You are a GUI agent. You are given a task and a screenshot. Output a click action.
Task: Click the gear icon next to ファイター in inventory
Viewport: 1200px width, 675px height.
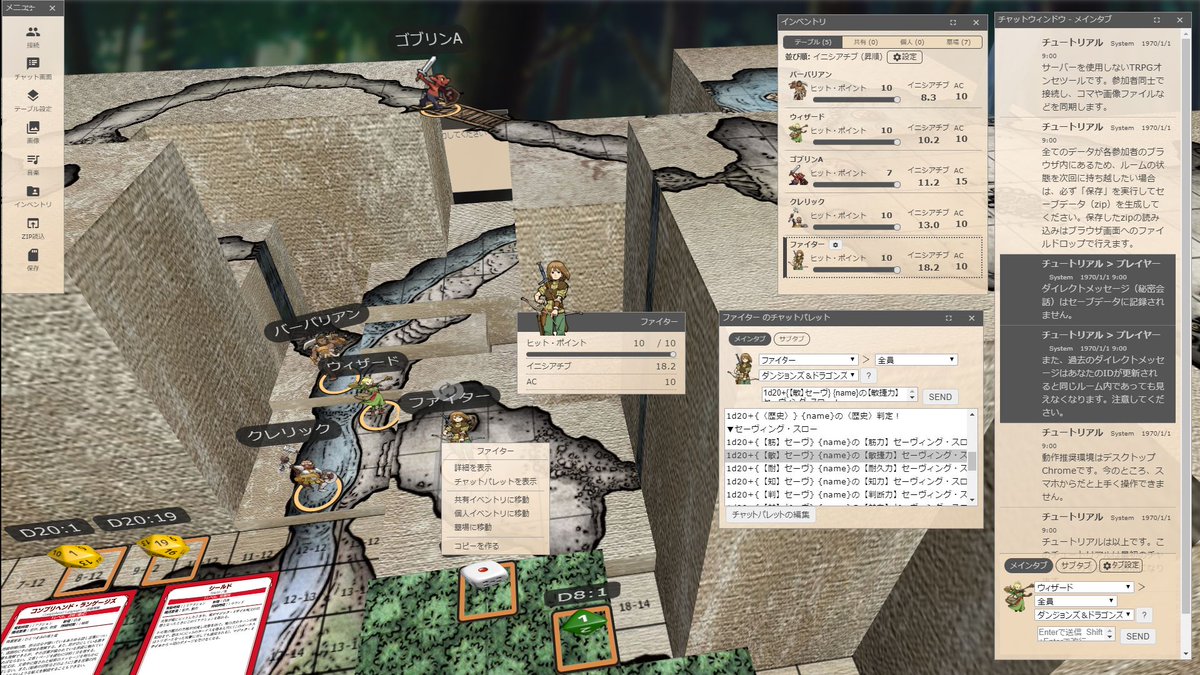[835, 244]
